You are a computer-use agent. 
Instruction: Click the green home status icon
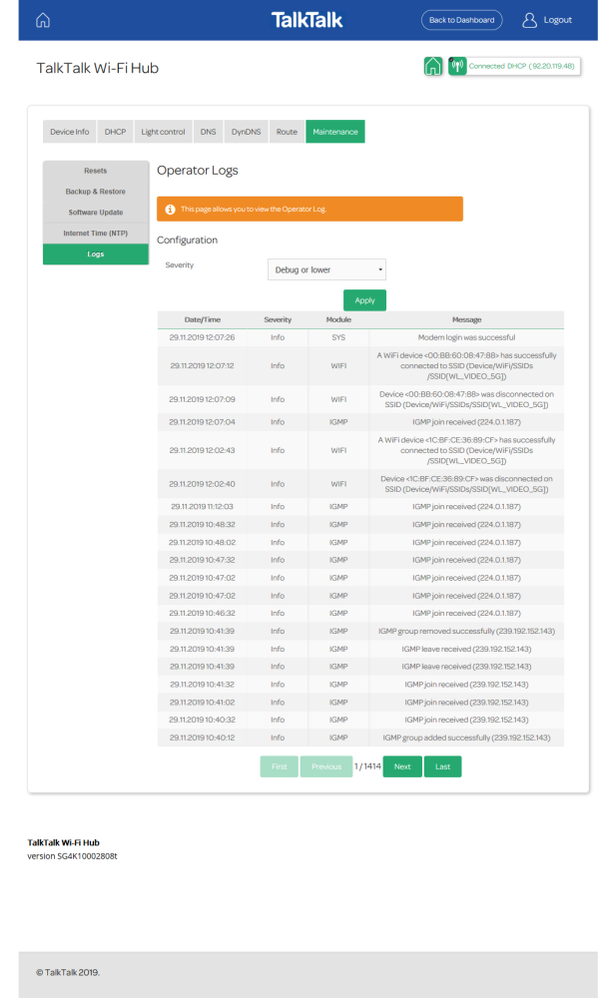point(433,67)
